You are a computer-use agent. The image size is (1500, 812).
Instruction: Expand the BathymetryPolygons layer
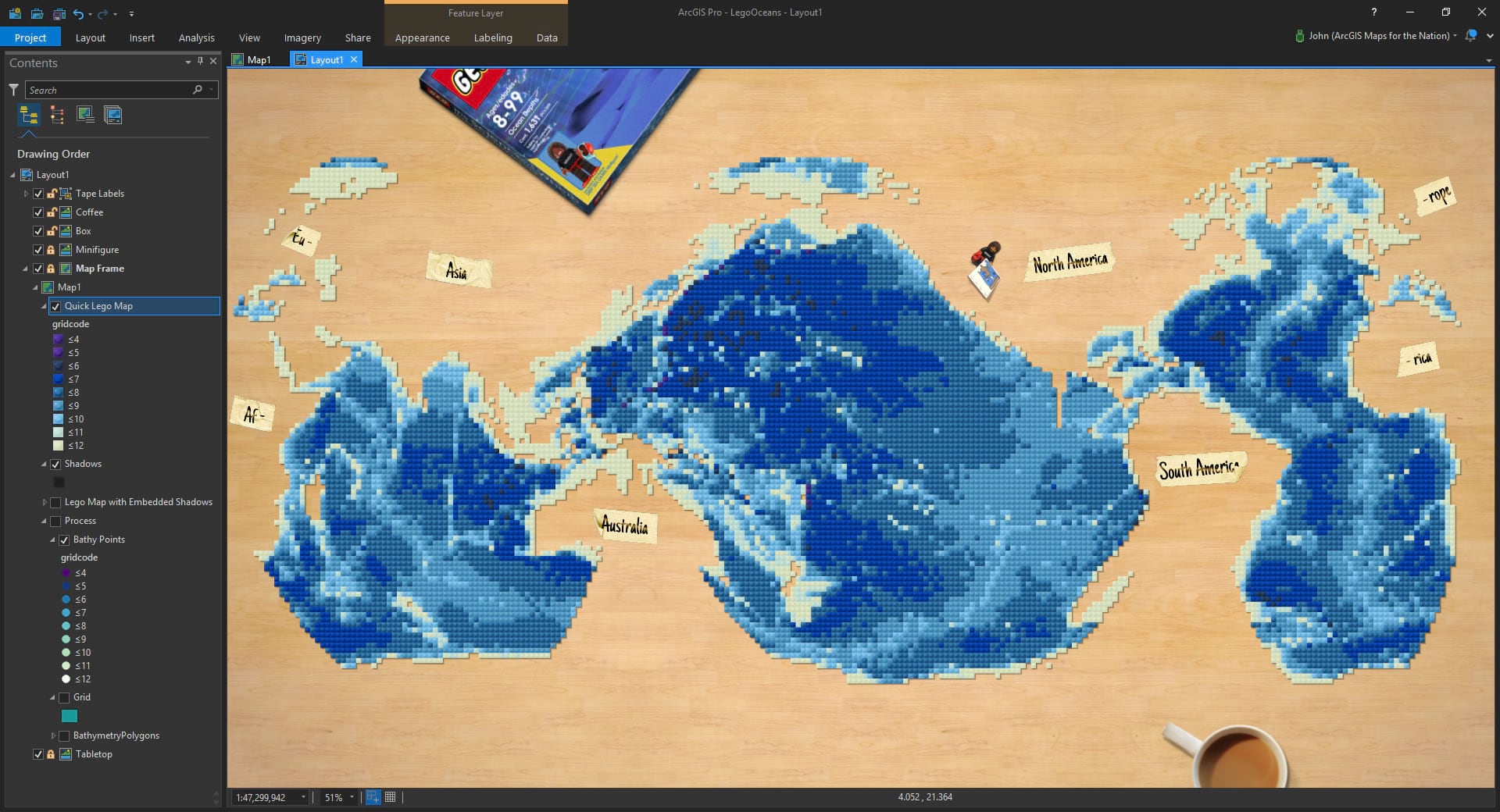(53, 735)
